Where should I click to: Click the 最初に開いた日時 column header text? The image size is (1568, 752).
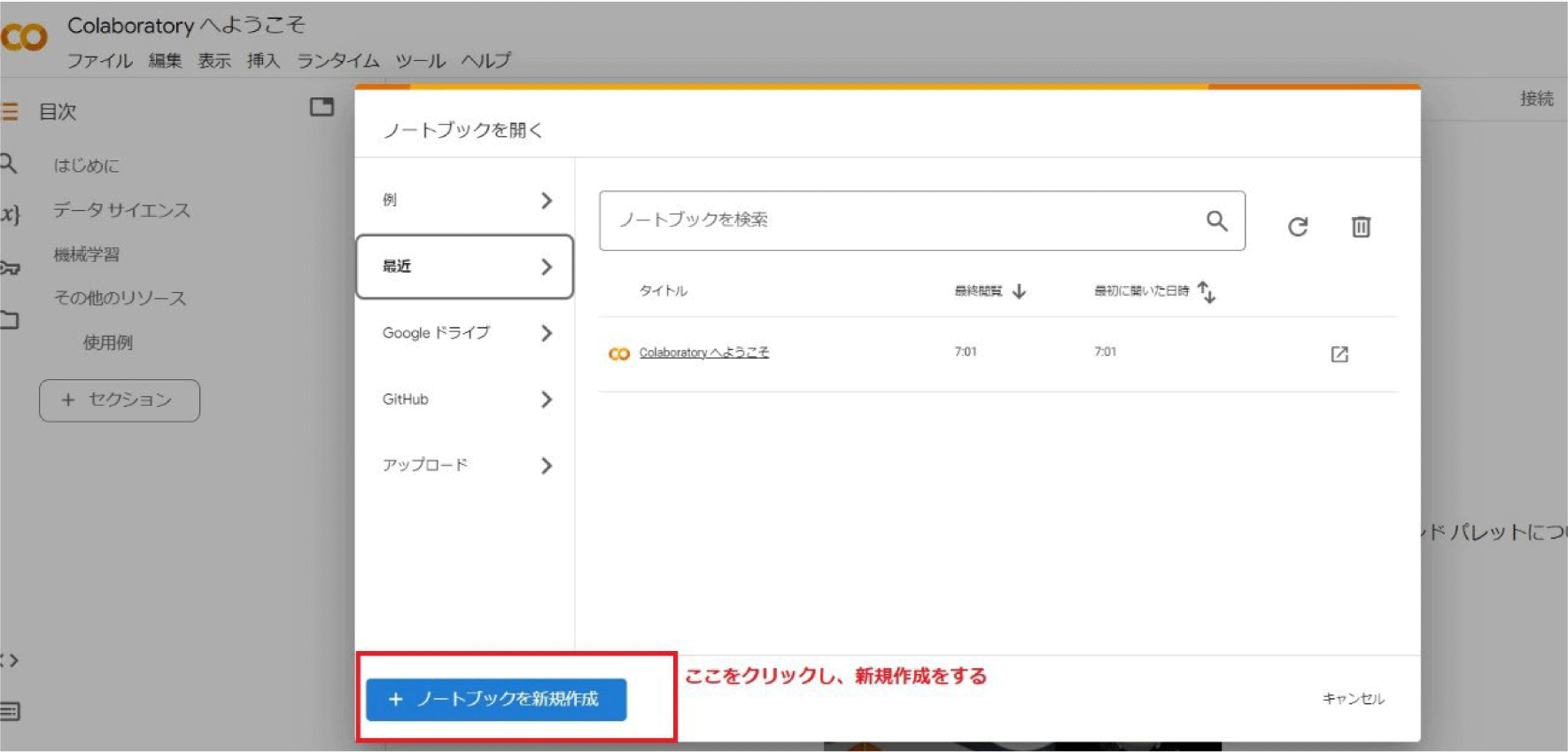(1142, 291)
